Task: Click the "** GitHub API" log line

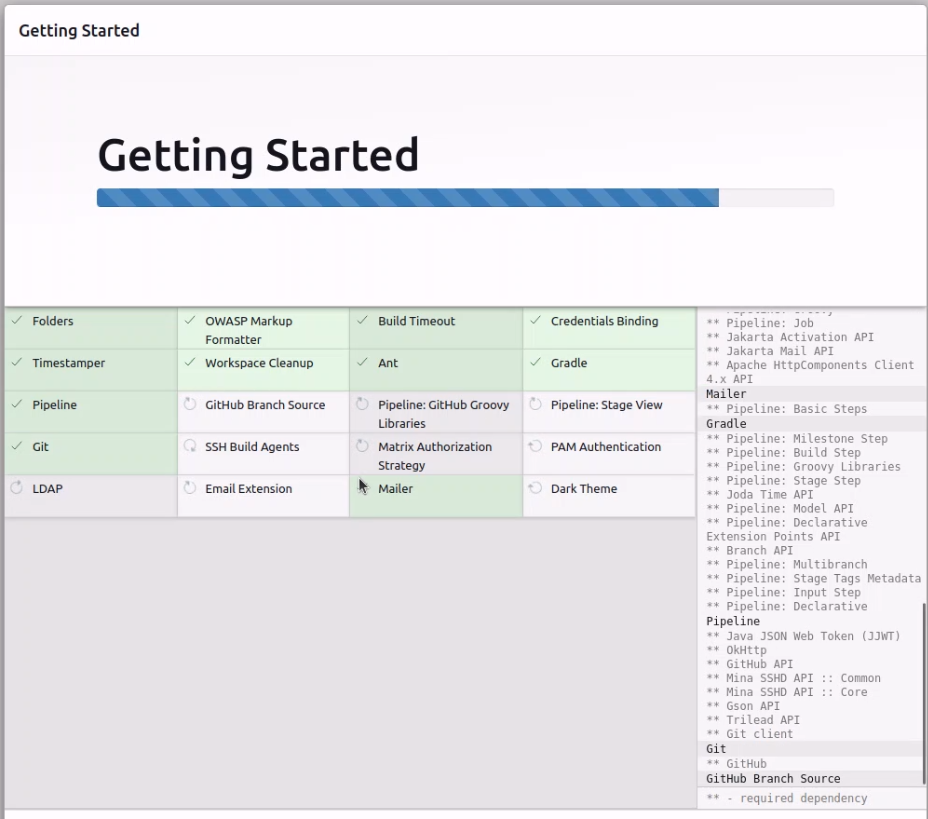Action: (x=749, y=664)
